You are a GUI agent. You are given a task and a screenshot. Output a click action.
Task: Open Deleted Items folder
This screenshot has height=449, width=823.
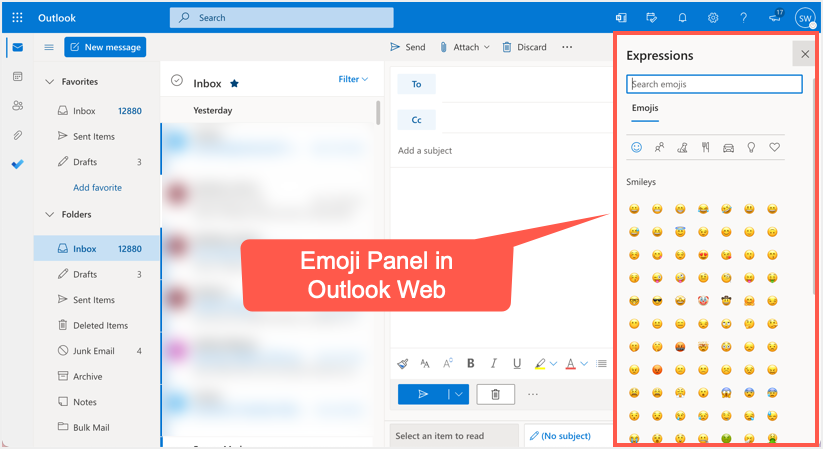point(100,326)
